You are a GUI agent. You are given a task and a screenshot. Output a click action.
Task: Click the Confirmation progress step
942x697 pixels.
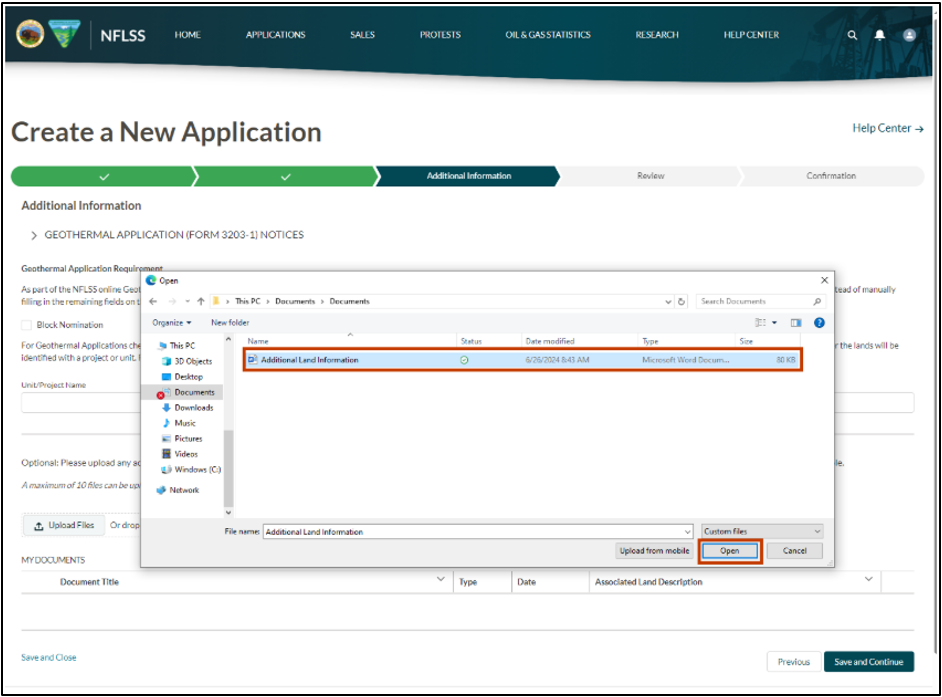tap(831, 176)
